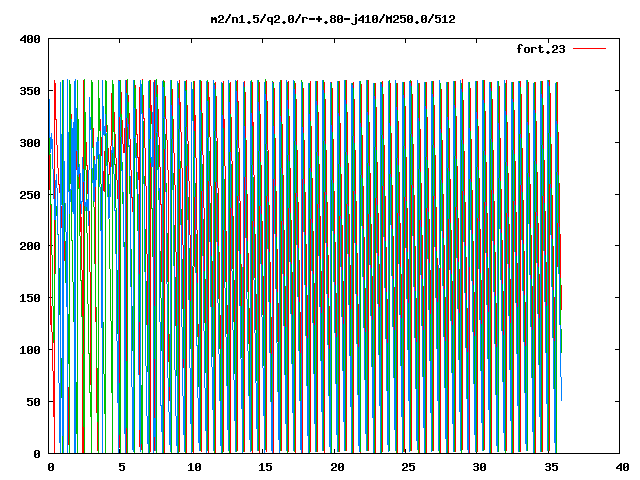Click the x-axis label 10
This screenshot has width=640, height=480.
[194, 467]
